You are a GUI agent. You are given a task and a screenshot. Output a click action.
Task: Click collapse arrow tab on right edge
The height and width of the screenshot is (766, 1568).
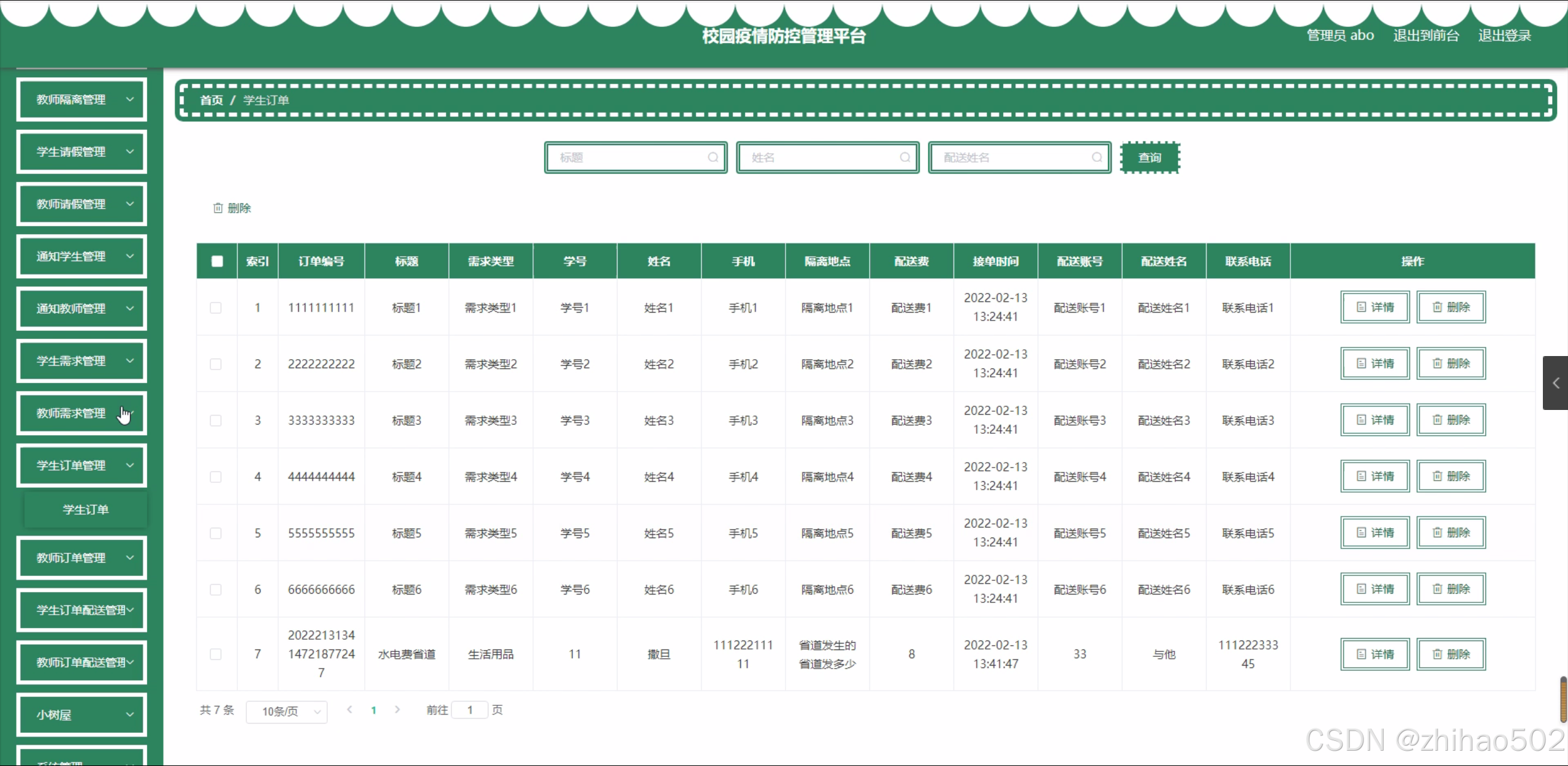[1555, 383]
